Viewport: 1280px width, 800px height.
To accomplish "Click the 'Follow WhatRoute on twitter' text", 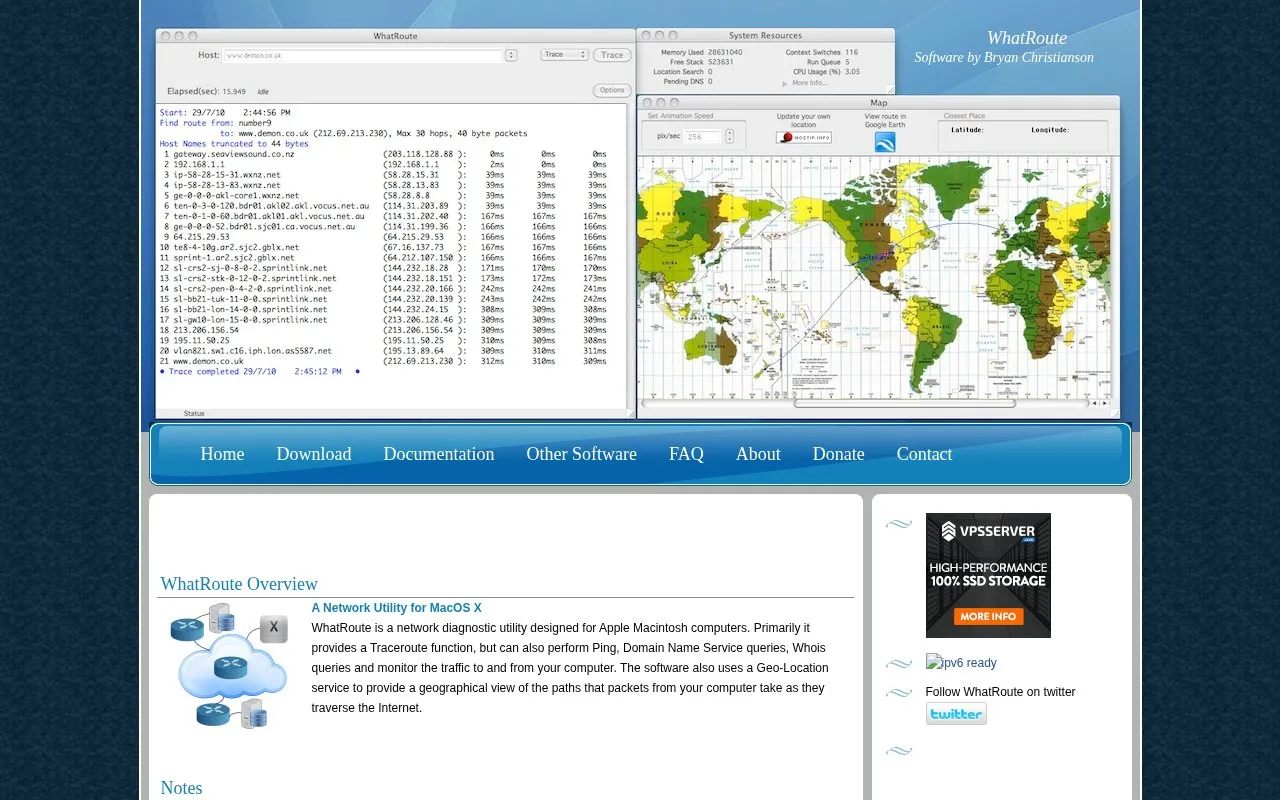I will (1000, 692).
